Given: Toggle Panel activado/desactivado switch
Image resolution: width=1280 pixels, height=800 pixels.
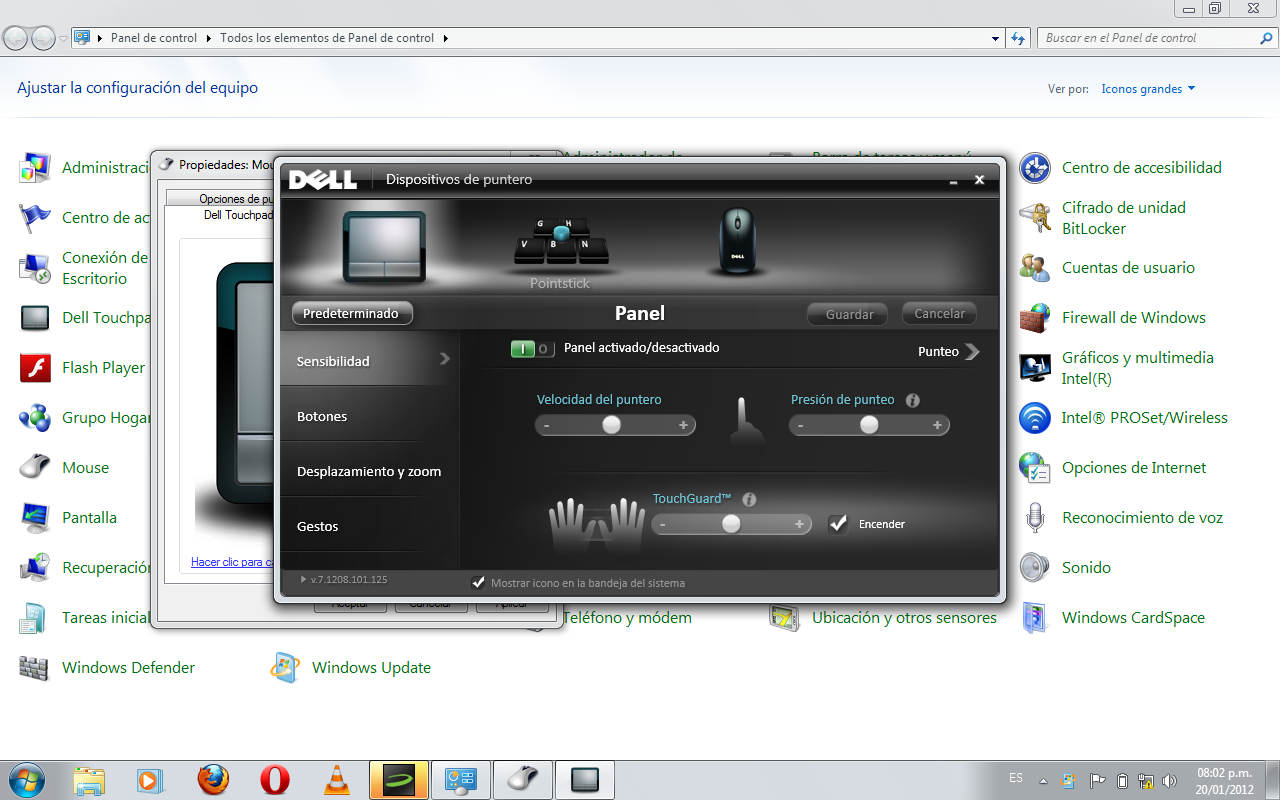Looking at the screenshot, I should point(532,349).
